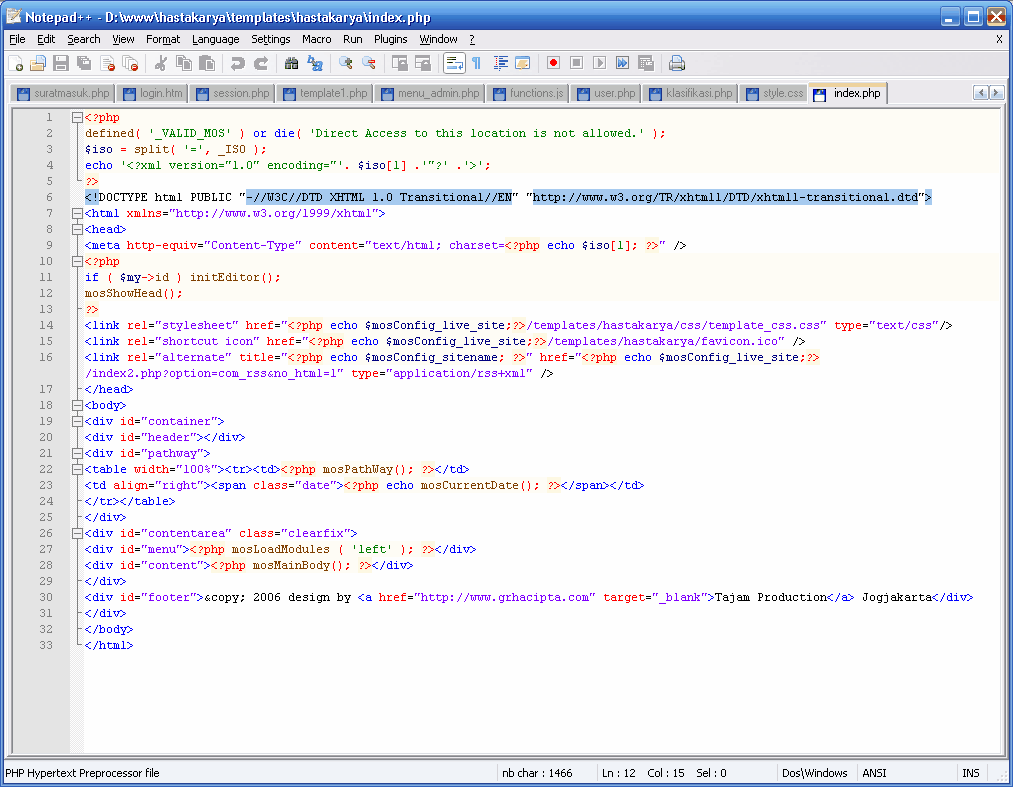Click the user-defined language dialog icon
This screenshot has width=1013, height=787.
pos(523,63)
